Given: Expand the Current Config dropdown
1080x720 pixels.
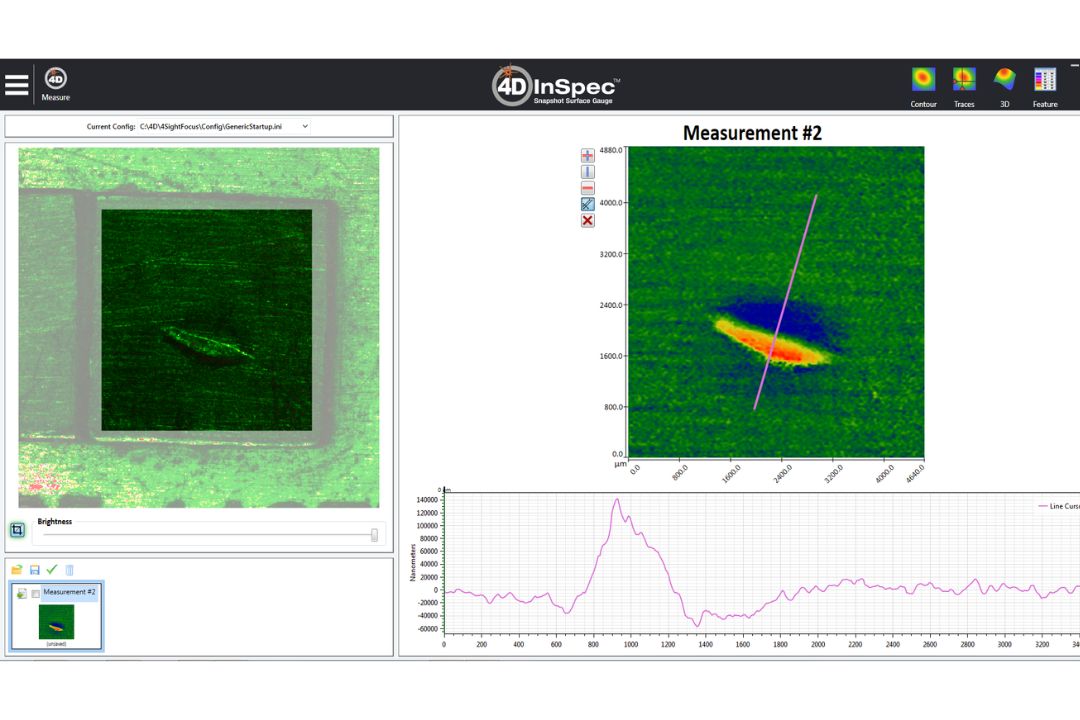Looking at the screenshot, I should point(305,127).
